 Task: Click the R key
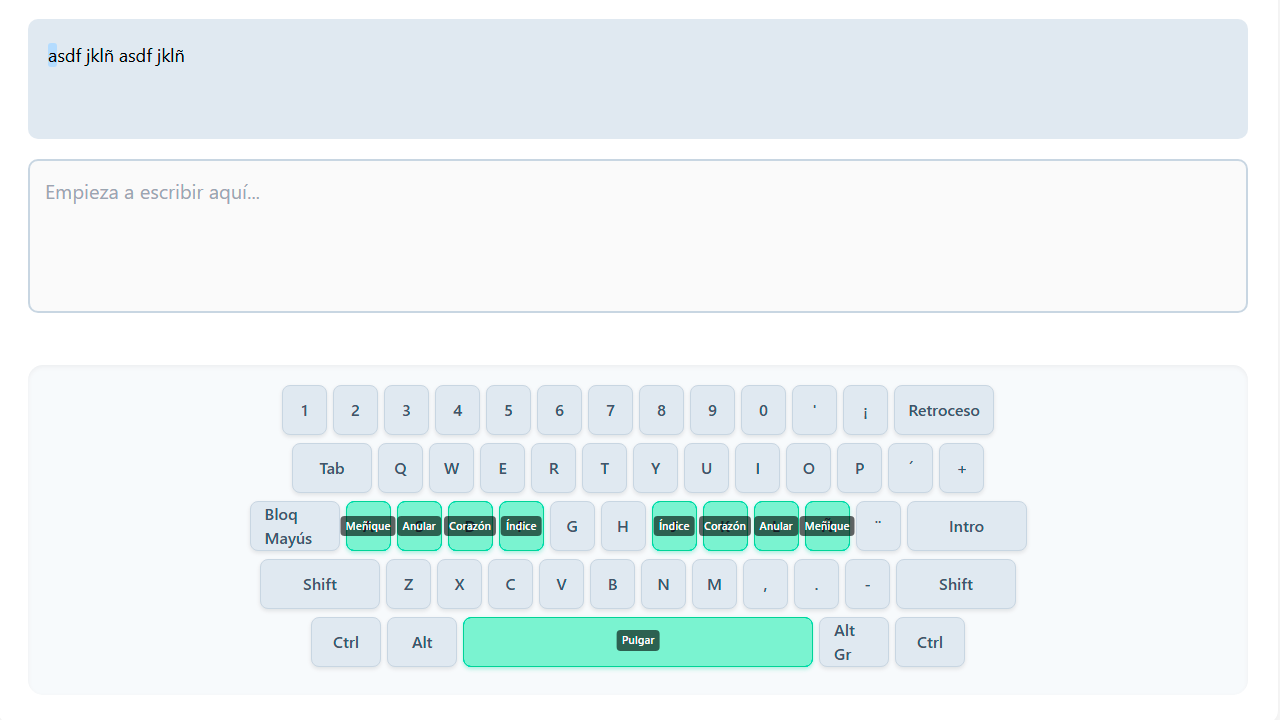[554, 468]
